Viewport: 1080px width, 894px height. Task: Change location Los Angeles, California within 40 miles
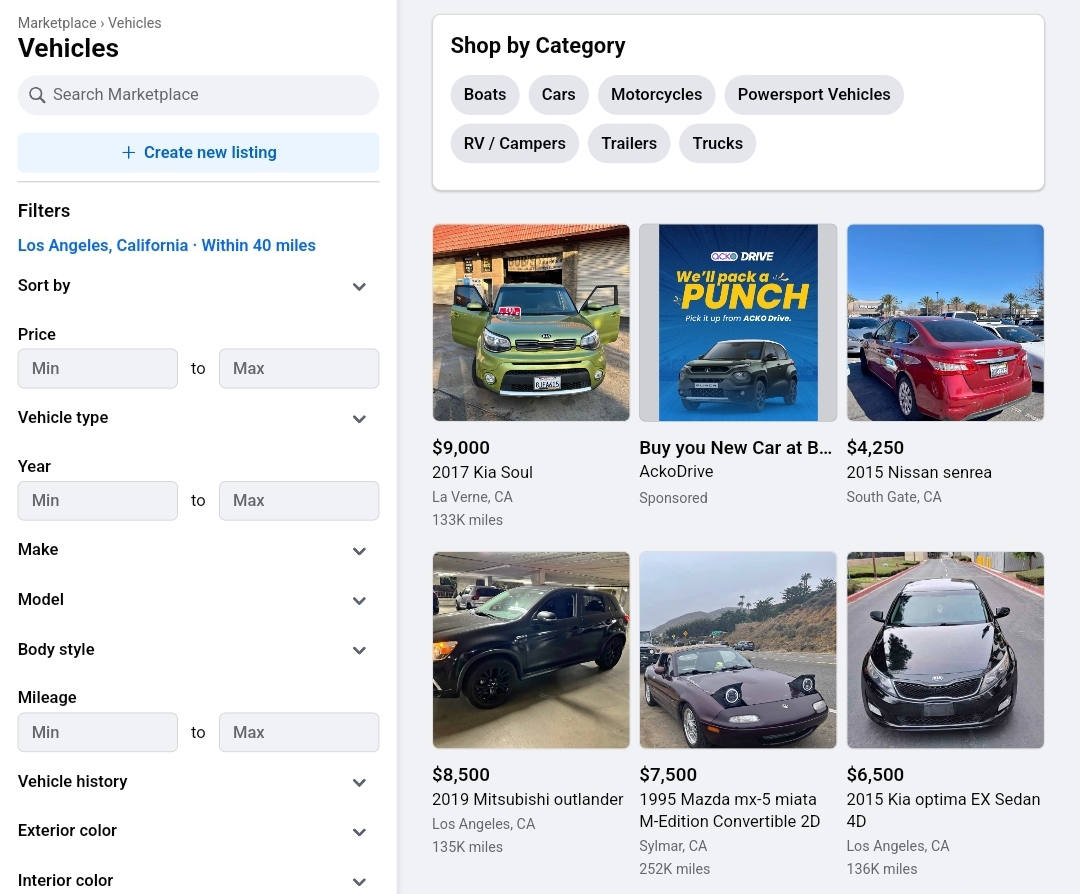(167, 245)
